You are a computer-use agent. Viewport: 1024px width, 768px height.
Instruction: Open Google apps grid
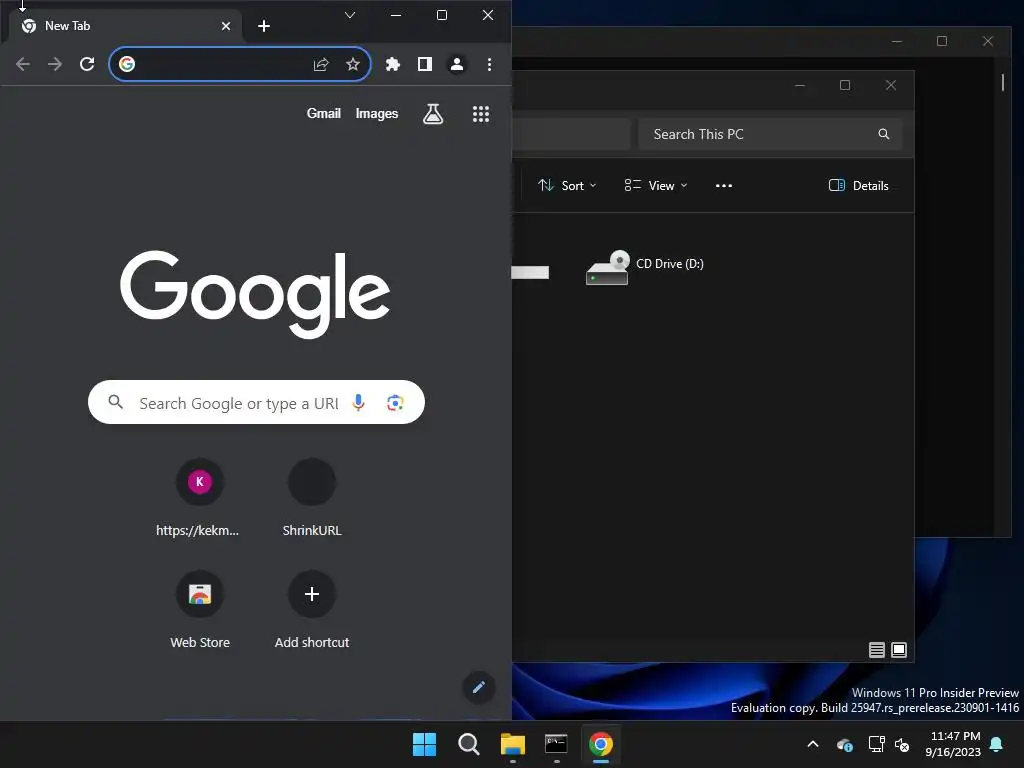481,114
